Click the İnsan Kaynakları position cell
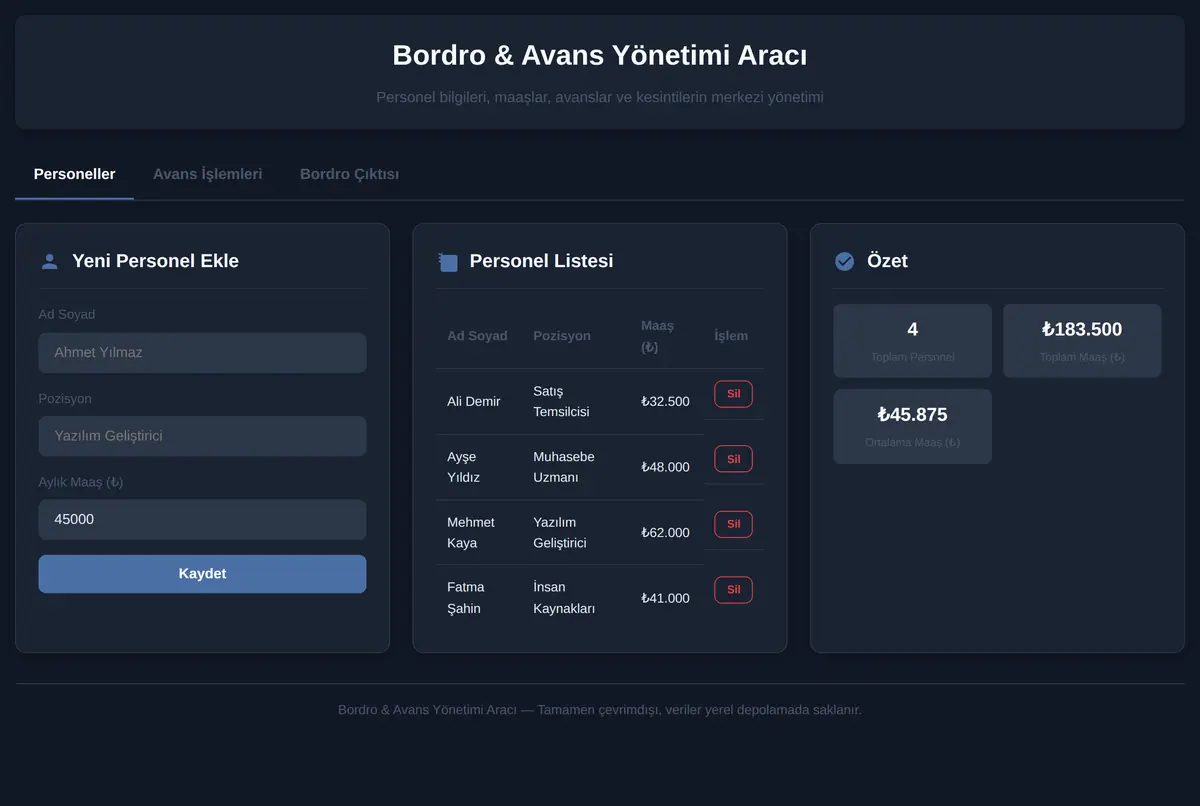This screenshot has width=1200, height=806. (x=575, y=598)
